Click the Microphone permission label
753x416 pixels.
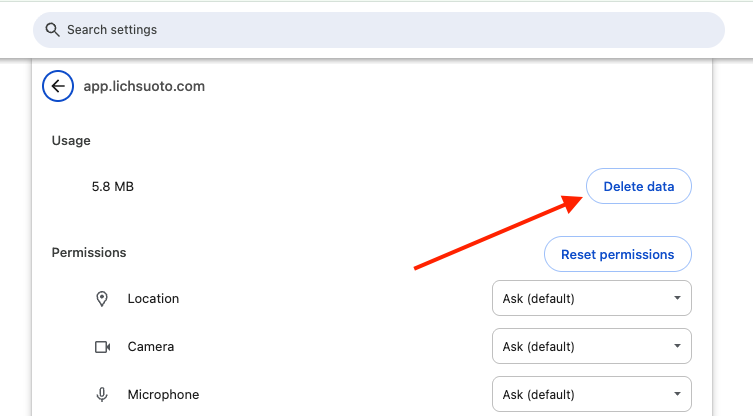tap(163, 395)
